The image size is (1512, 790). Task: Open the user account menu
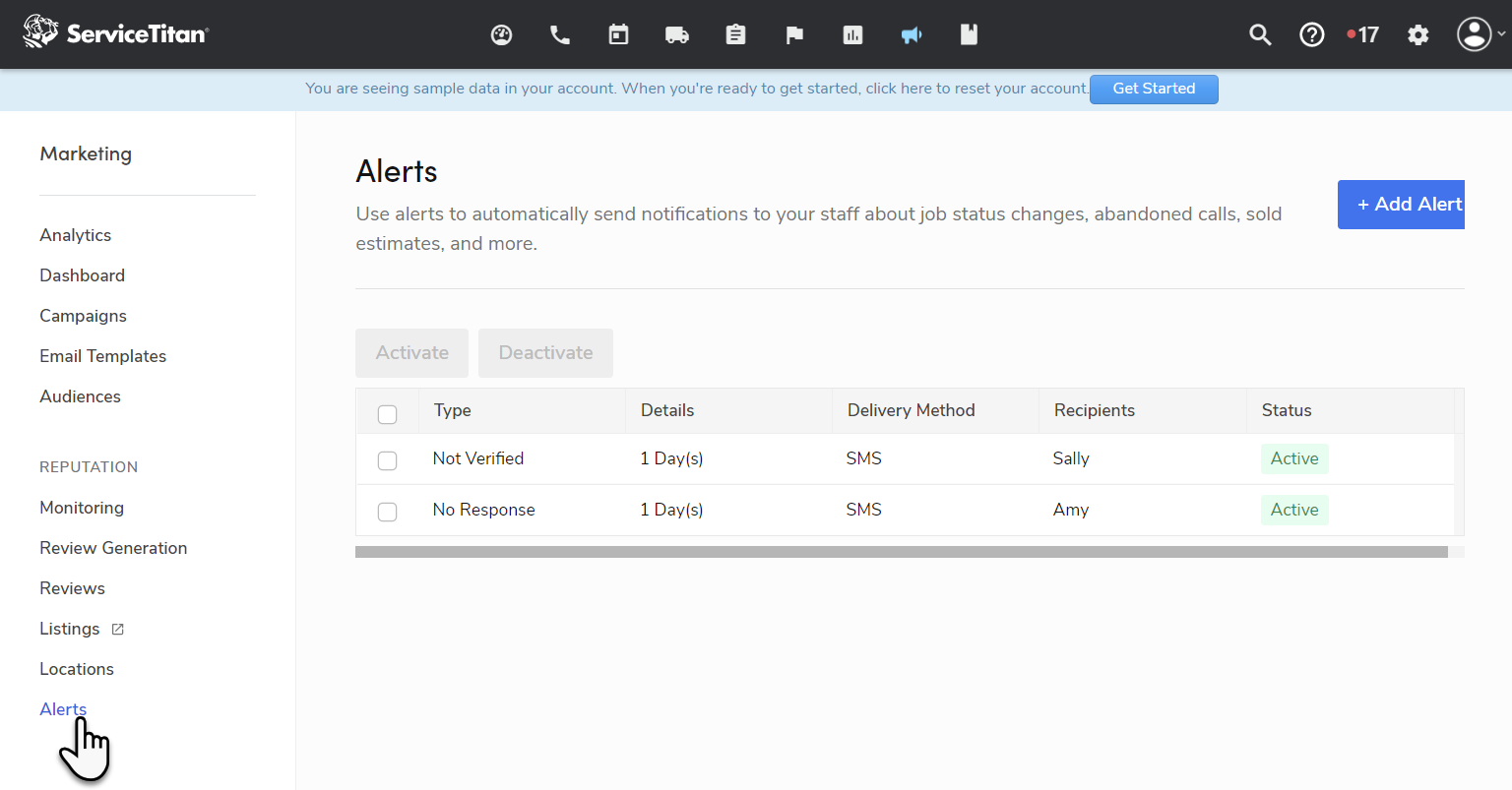click(x=1480, y=34)
